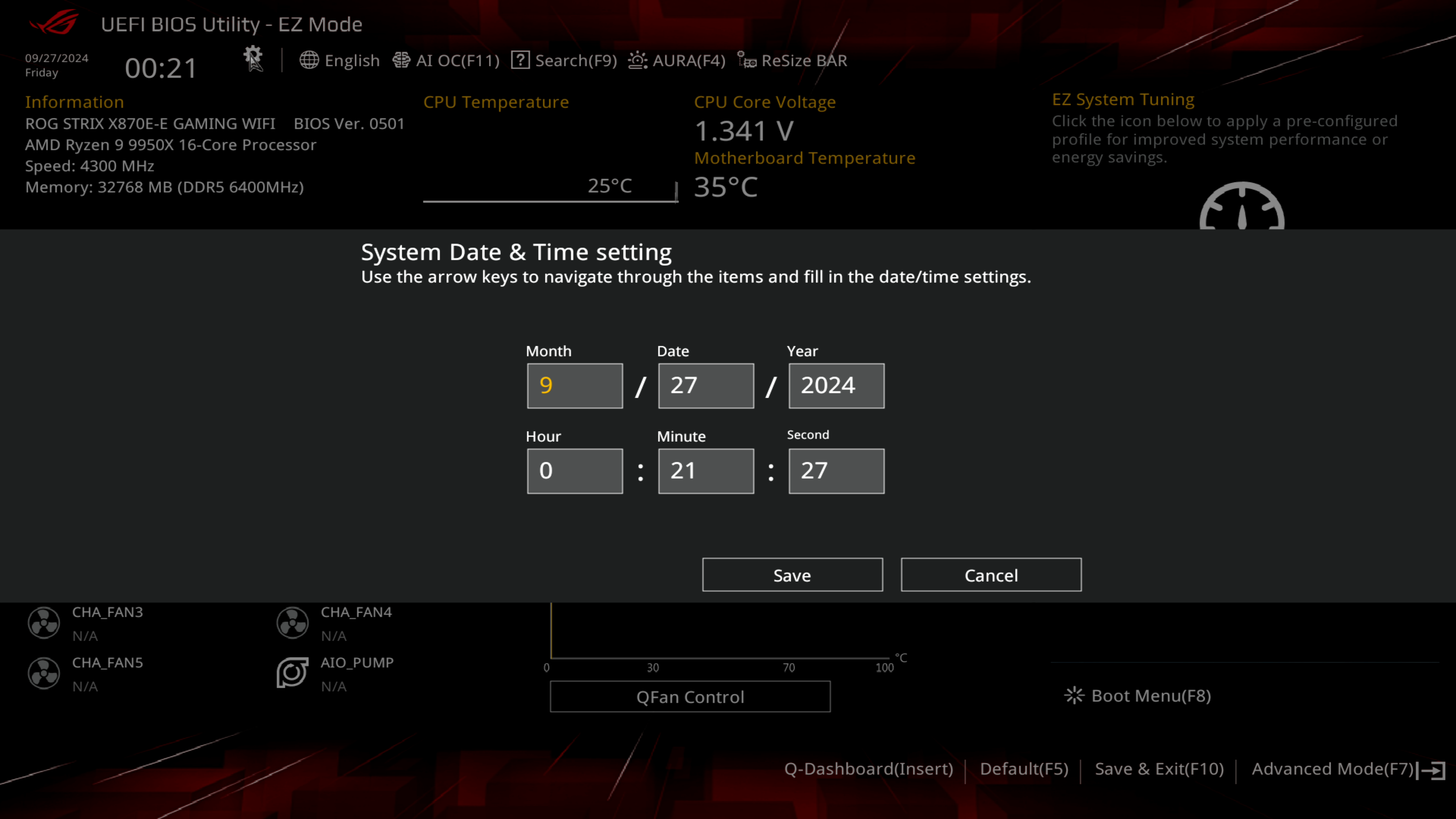Click Cancel to discard changes
This screenshot has width=1456, height=819.
[990, 574]
